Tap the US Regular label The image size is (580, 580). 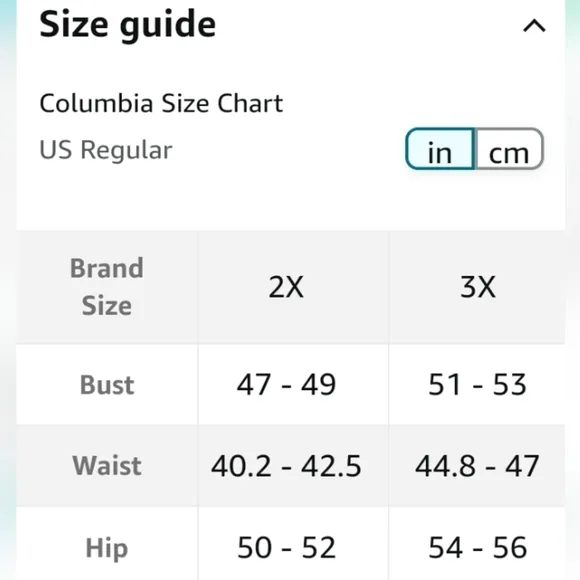(x=106, y=150)
